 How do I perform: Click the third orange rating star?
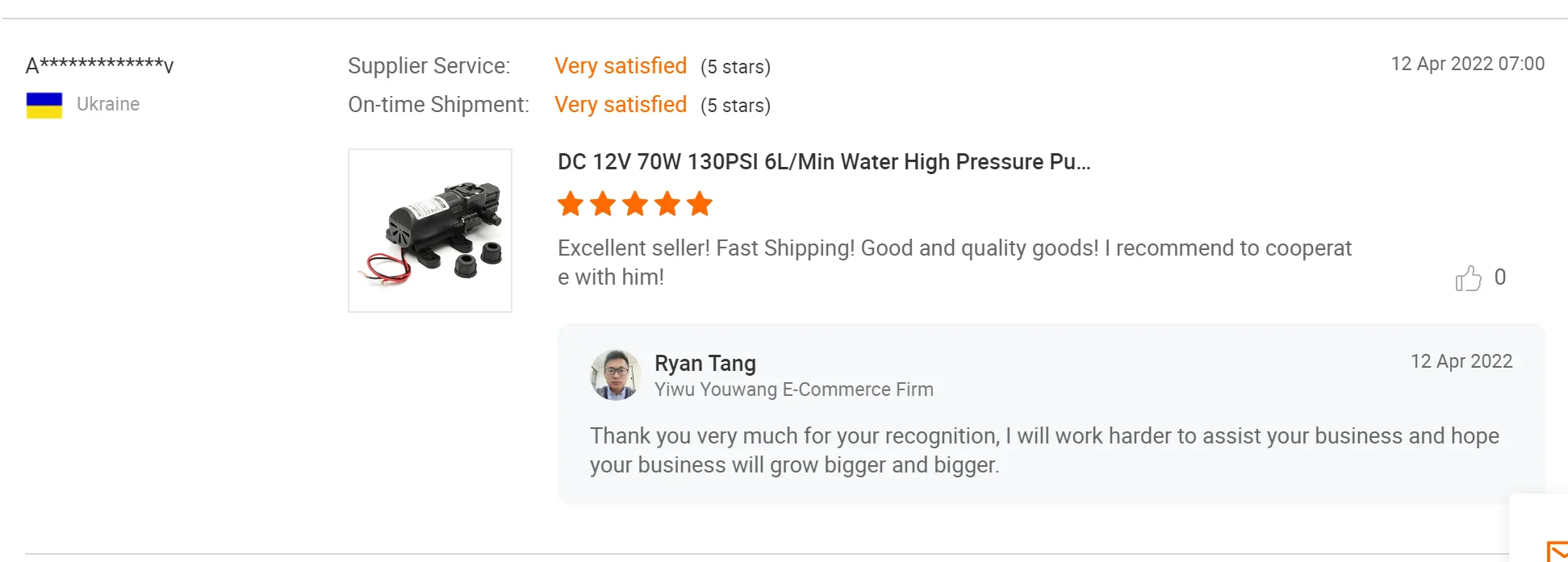tap(635, 204)
